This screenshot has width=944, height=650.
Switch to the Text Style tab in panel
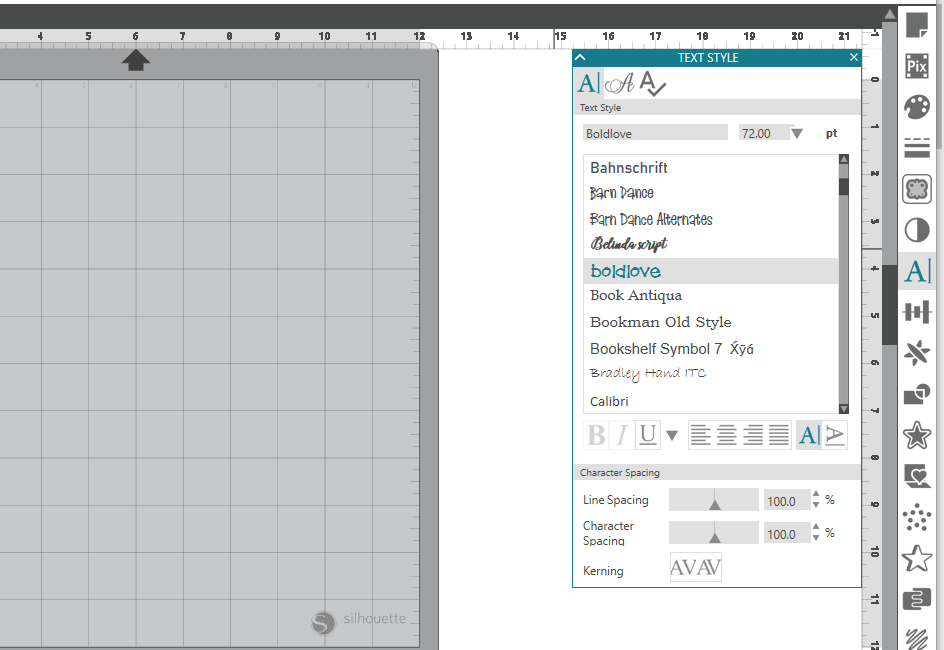coord(588,83)
